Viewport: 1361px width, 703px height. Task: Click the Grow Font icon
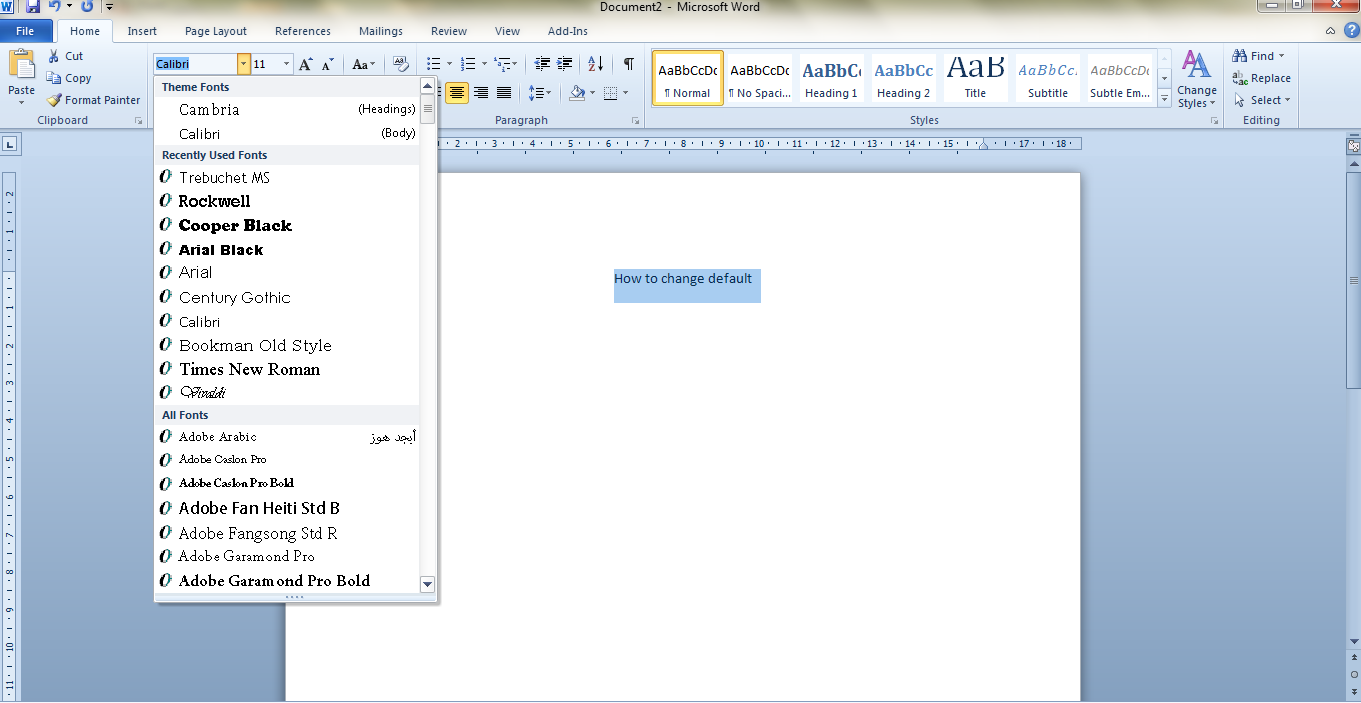point(306,64)
